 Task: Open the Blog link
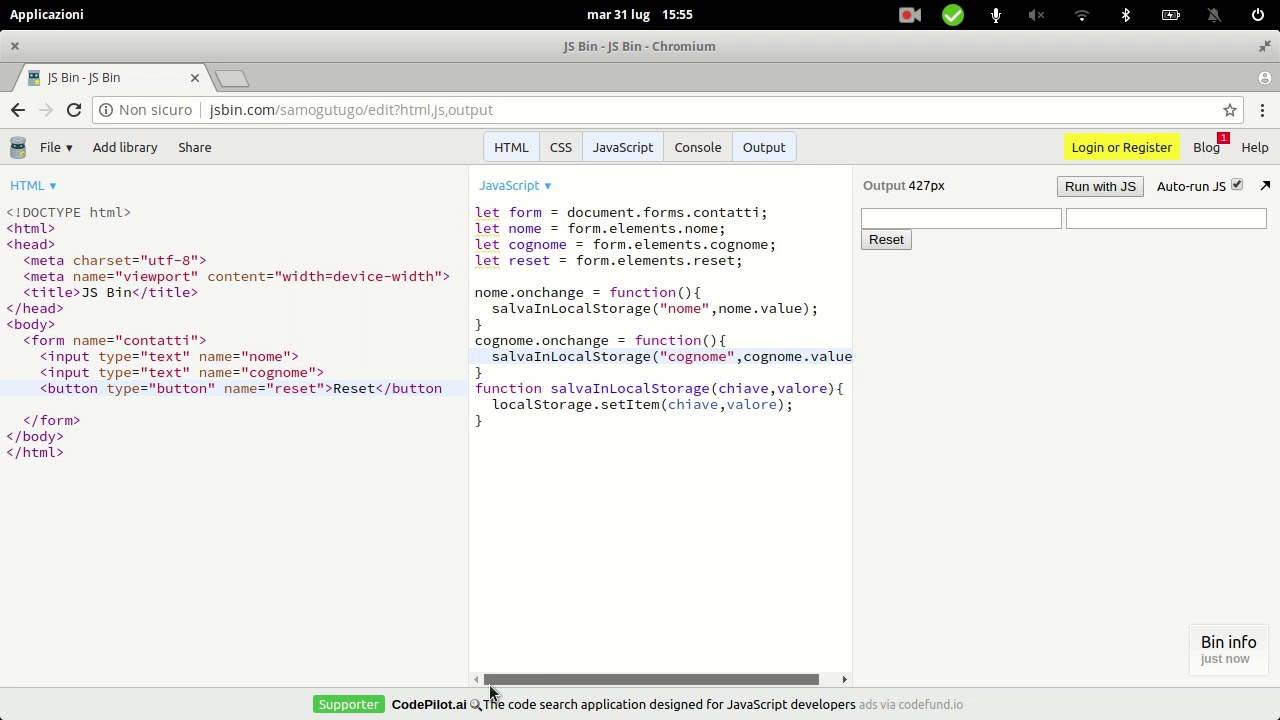1206,147
